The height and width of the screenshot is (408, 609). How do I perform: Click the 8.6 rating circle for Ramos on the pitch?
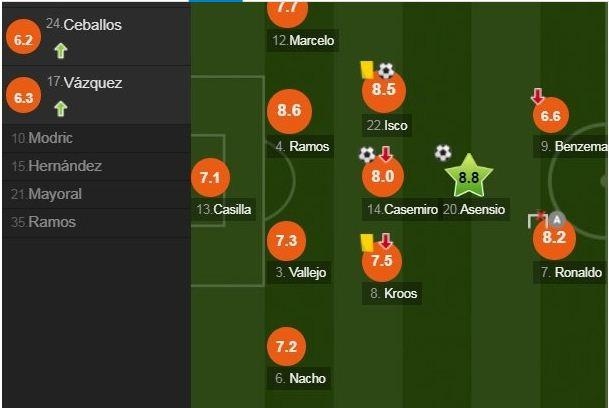tap(286, 111)
